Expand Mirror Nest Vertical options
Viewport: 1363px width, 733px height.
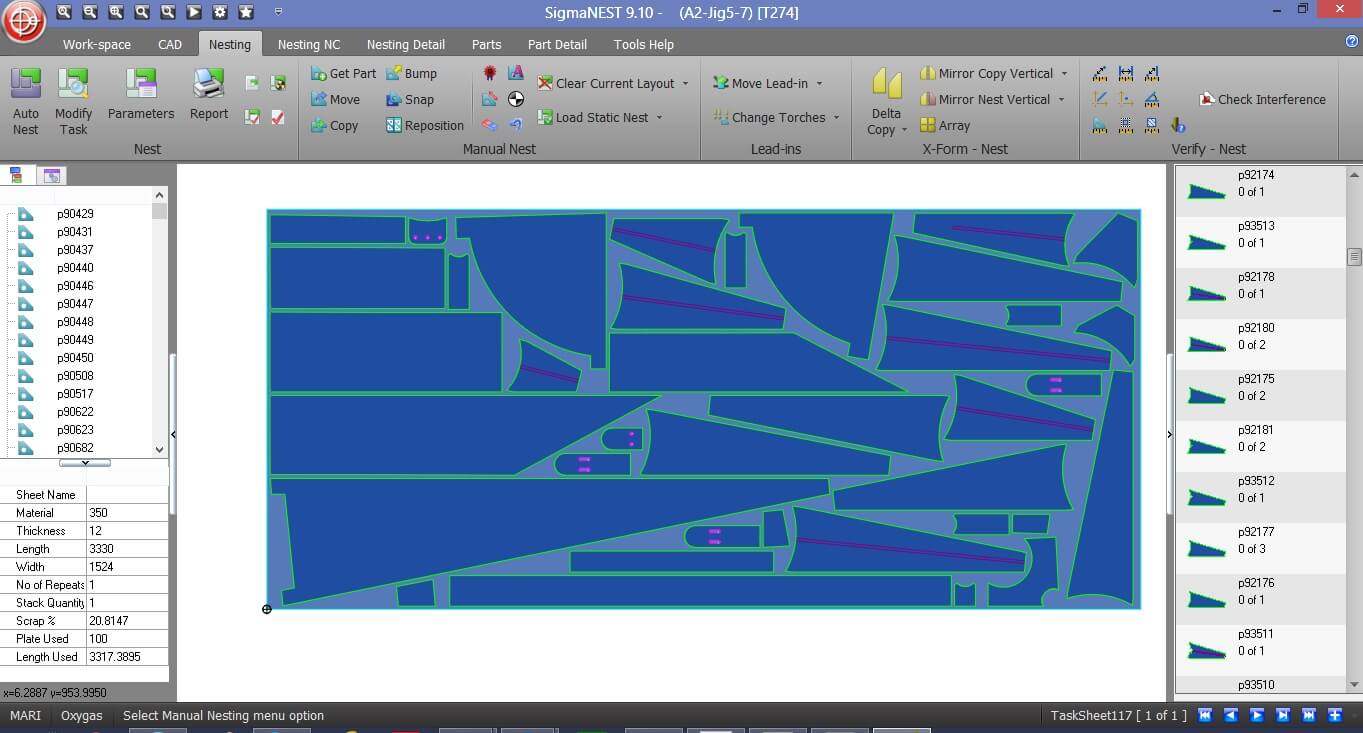point(1061,100)
